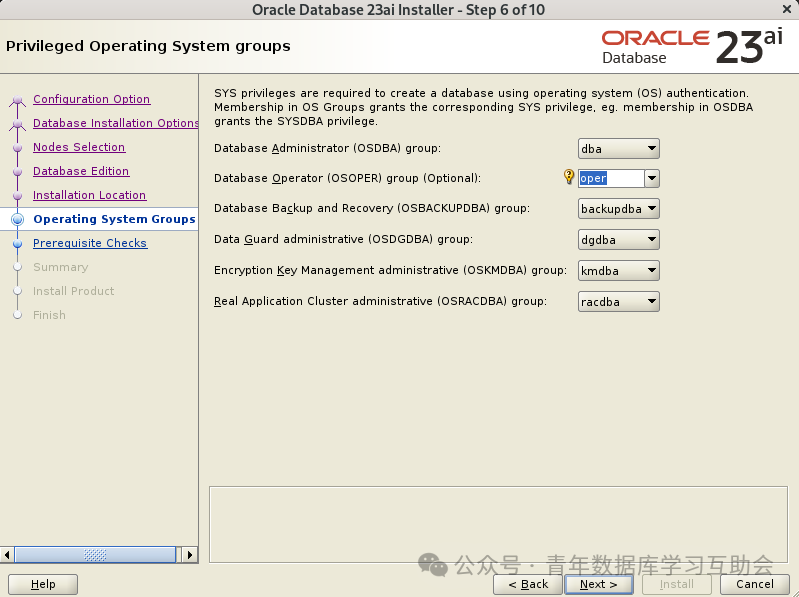Expand the OSOPER group dropdown arrow
The width and height of the screenshot is (799, 597).
[x=652, y=178]
